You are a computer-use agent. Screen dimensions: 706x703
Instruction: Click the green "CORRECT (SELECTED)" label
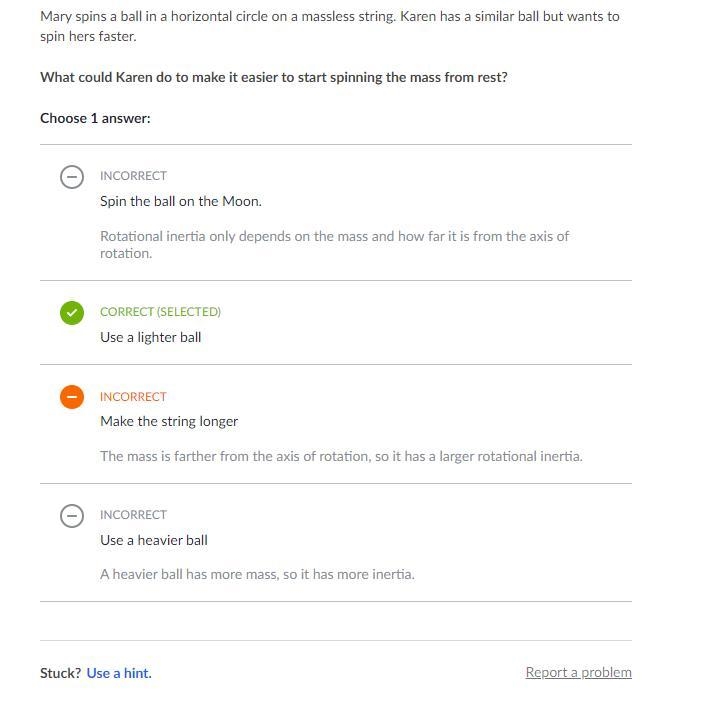click(160, 312)
